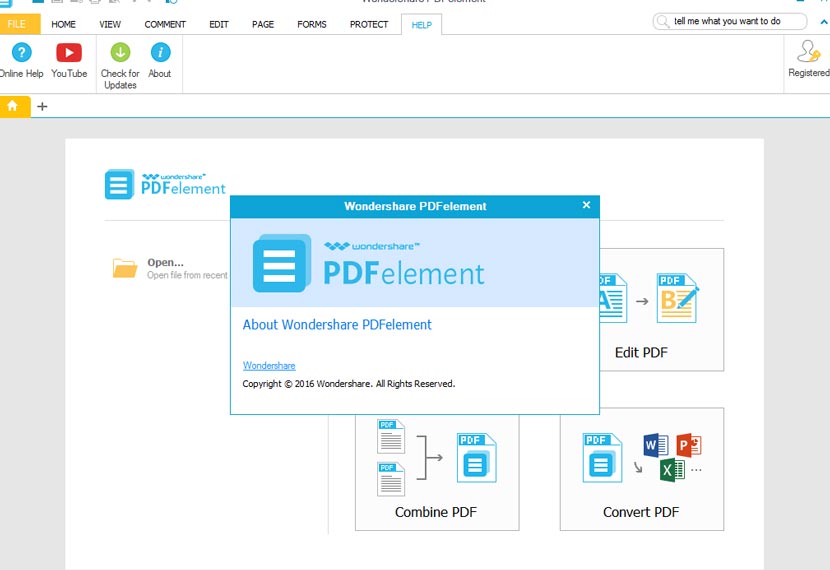The width and height of the screenshot is (830, 570).
Task: Click 'Open file from recent' text
Action: tap(187, 275)
